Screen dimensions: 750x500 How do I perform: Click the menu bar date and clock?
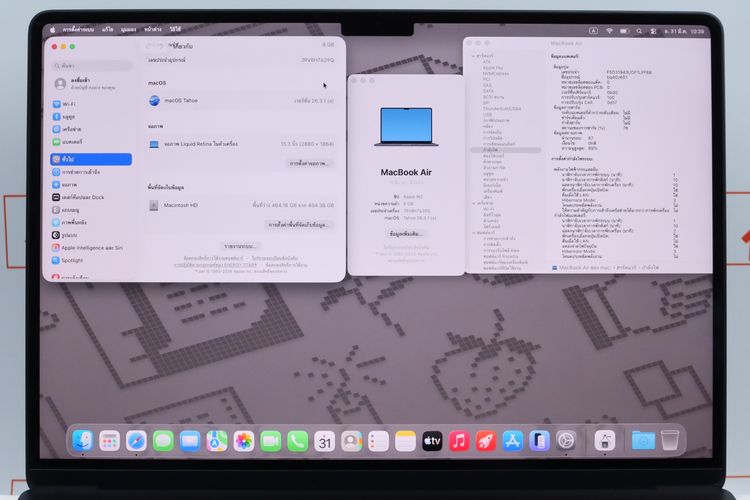click(684, 31)
